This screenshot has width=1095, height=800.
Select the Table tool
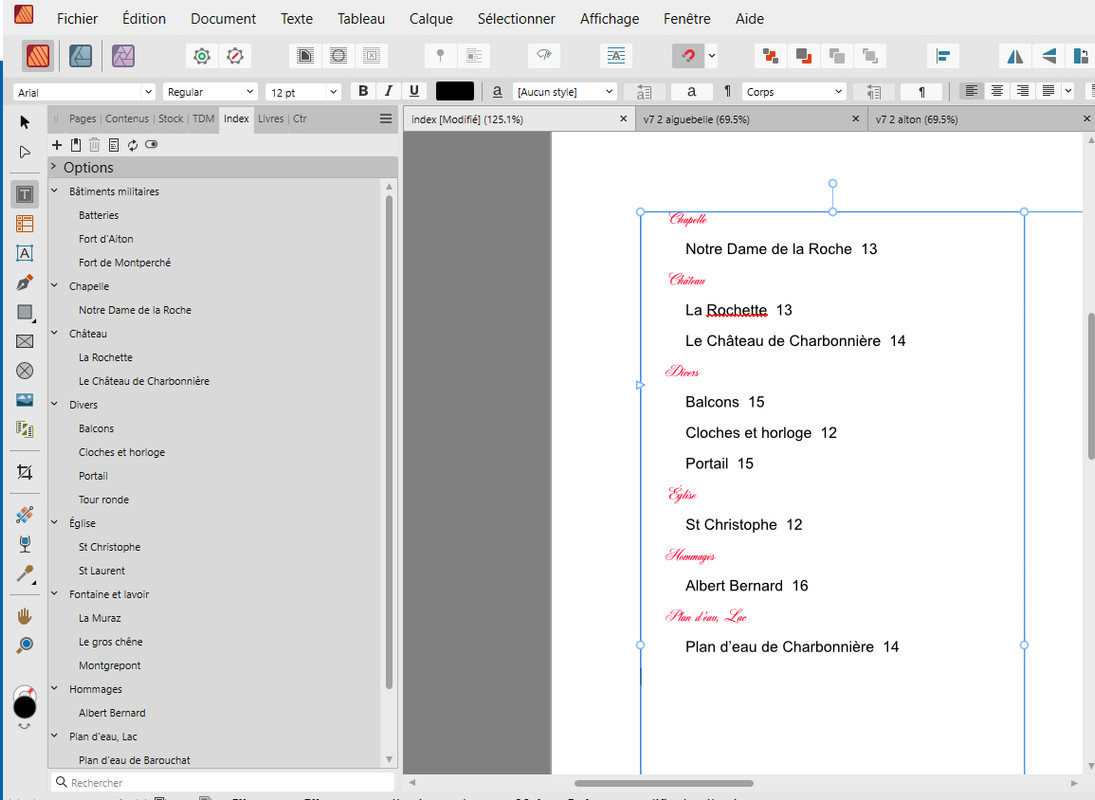click(24, 223)
